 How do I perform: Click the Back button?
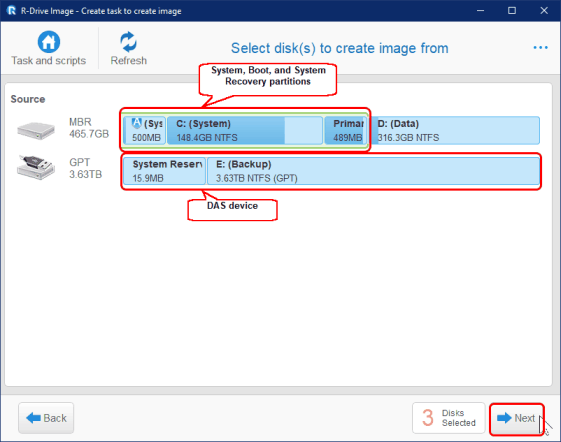click(x=46, y=418)
